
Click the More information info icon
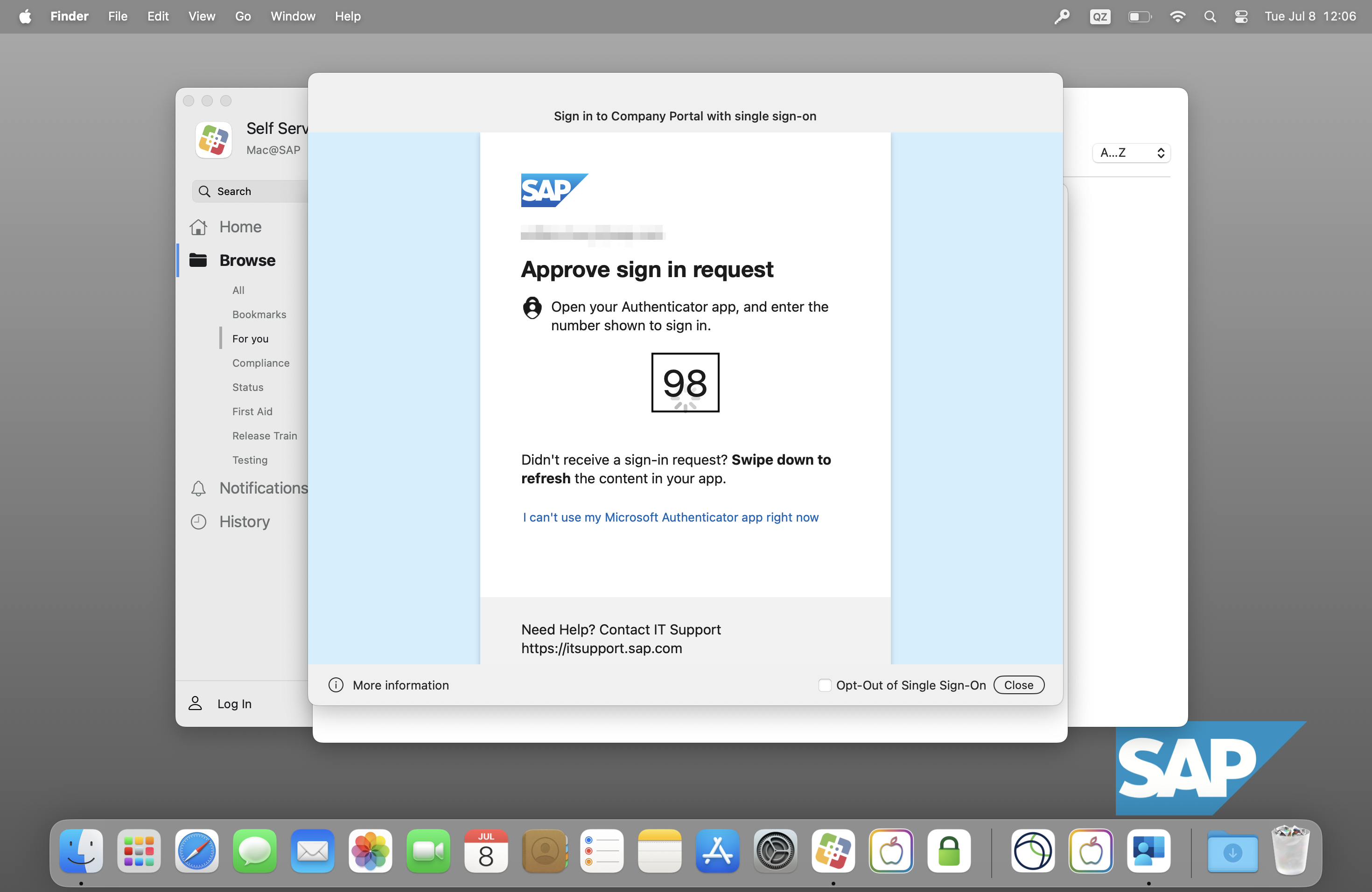point(336,685)
